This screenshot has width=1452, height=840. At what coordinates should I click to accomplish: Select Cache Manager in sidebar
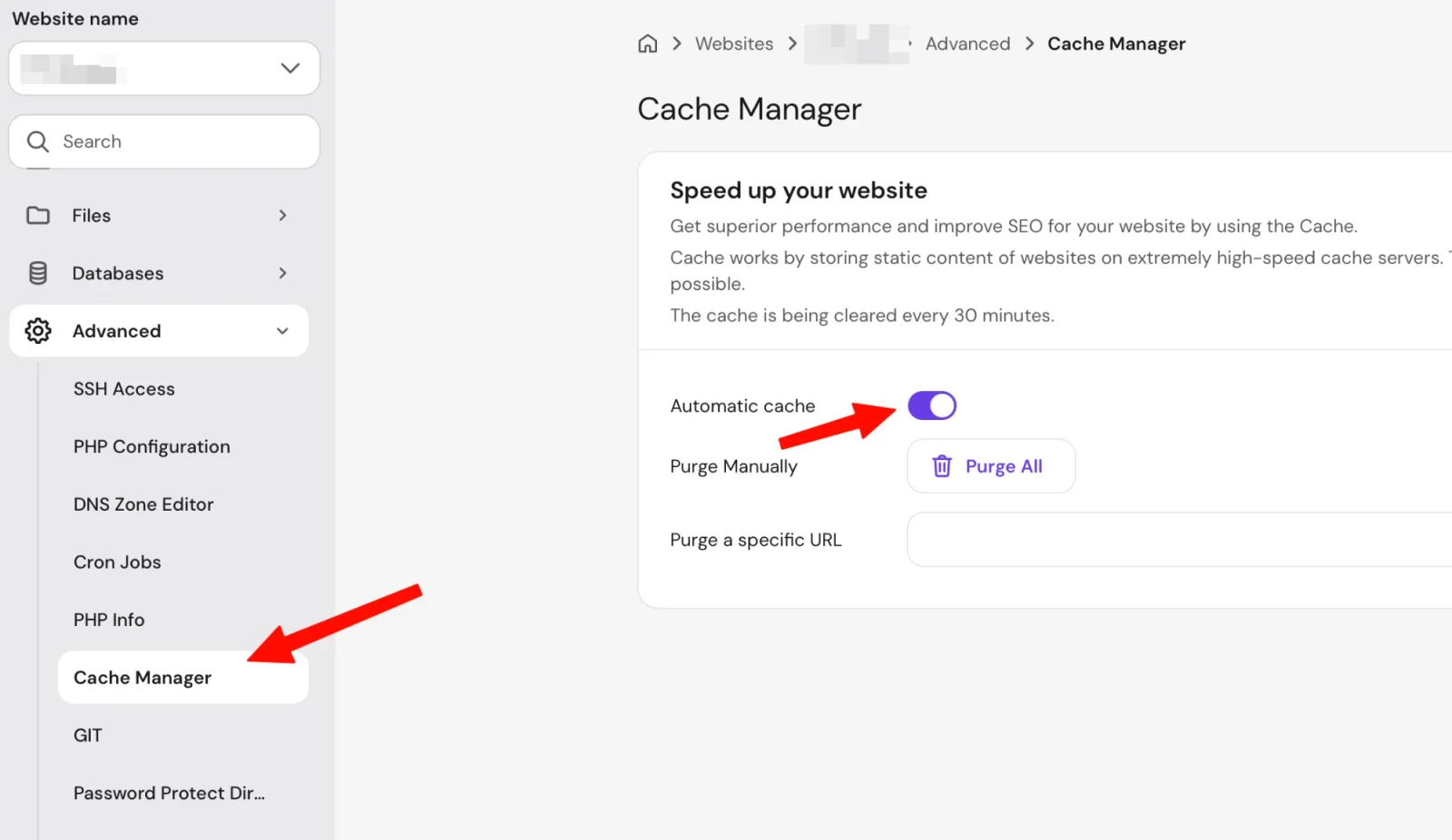(x=183, y=678)
